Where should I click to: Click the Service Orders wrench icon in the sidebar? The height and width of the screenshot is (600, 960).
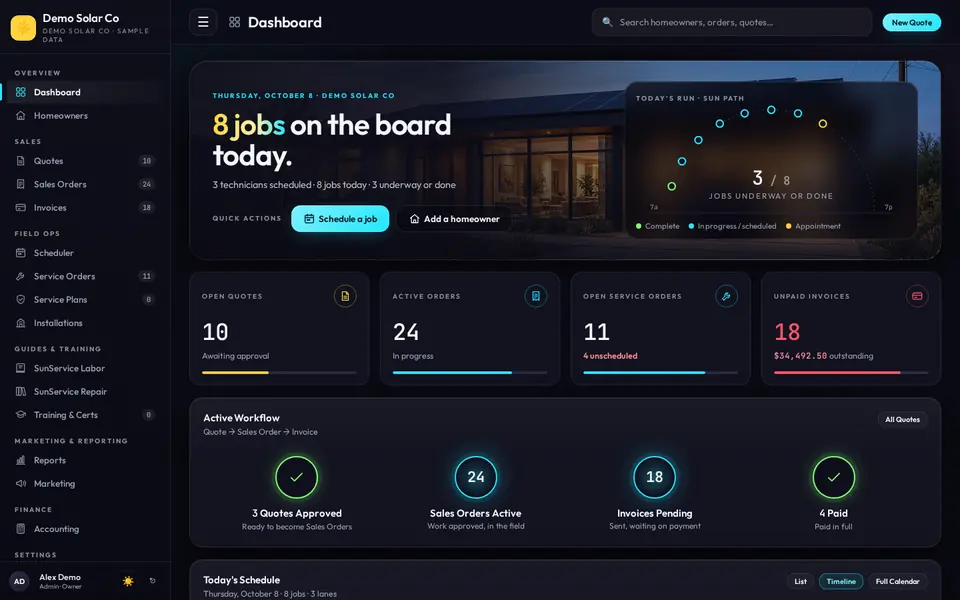point(21,276)
